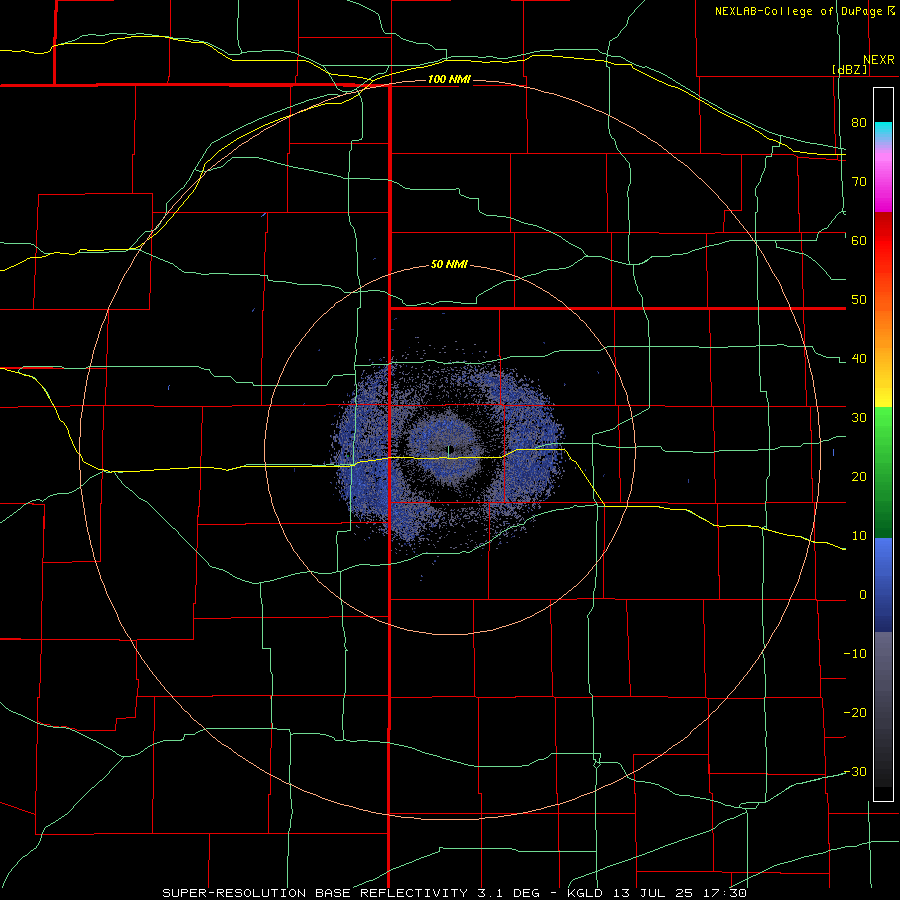Click the 10 dBZ scale value
Viewport: 900px width, 900px height.
point(859,536)
